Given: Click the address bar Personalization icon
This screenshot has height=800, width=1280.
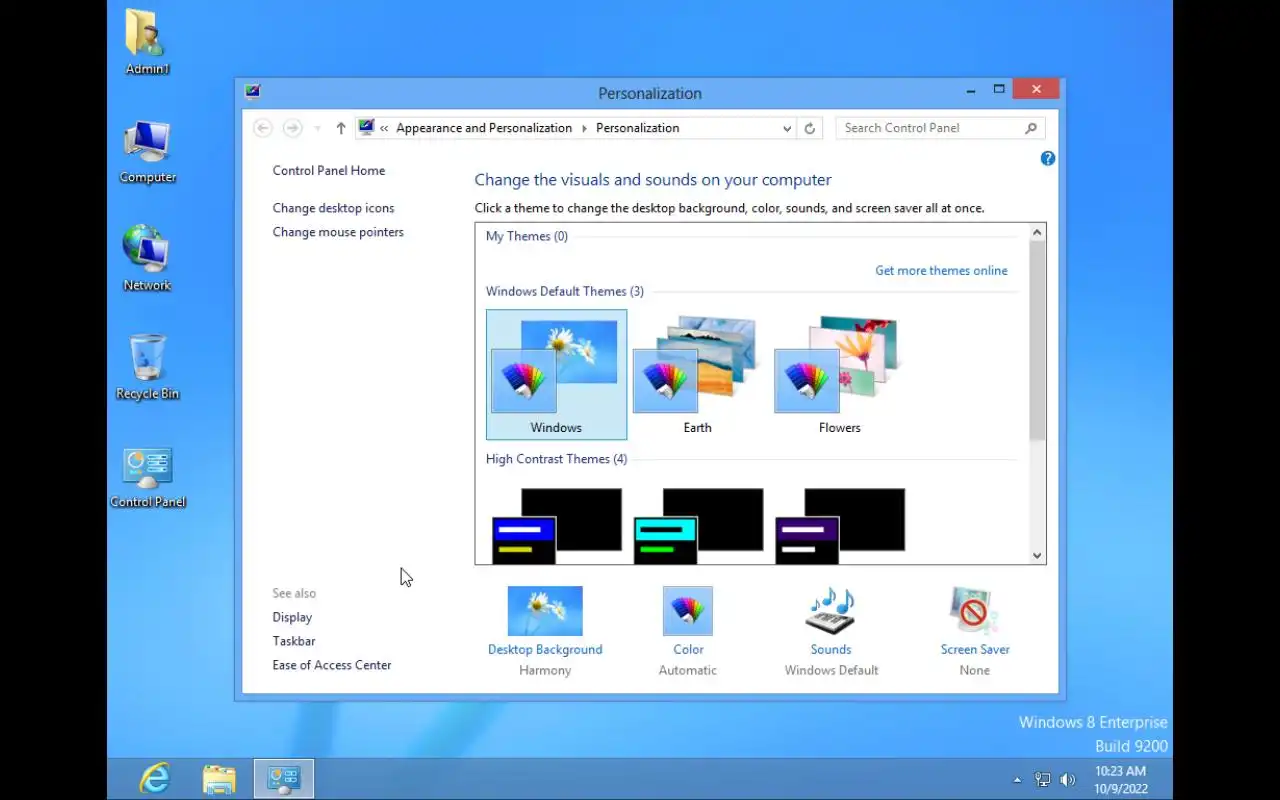Looking at the screenshot, I should [x=366, y=128].
